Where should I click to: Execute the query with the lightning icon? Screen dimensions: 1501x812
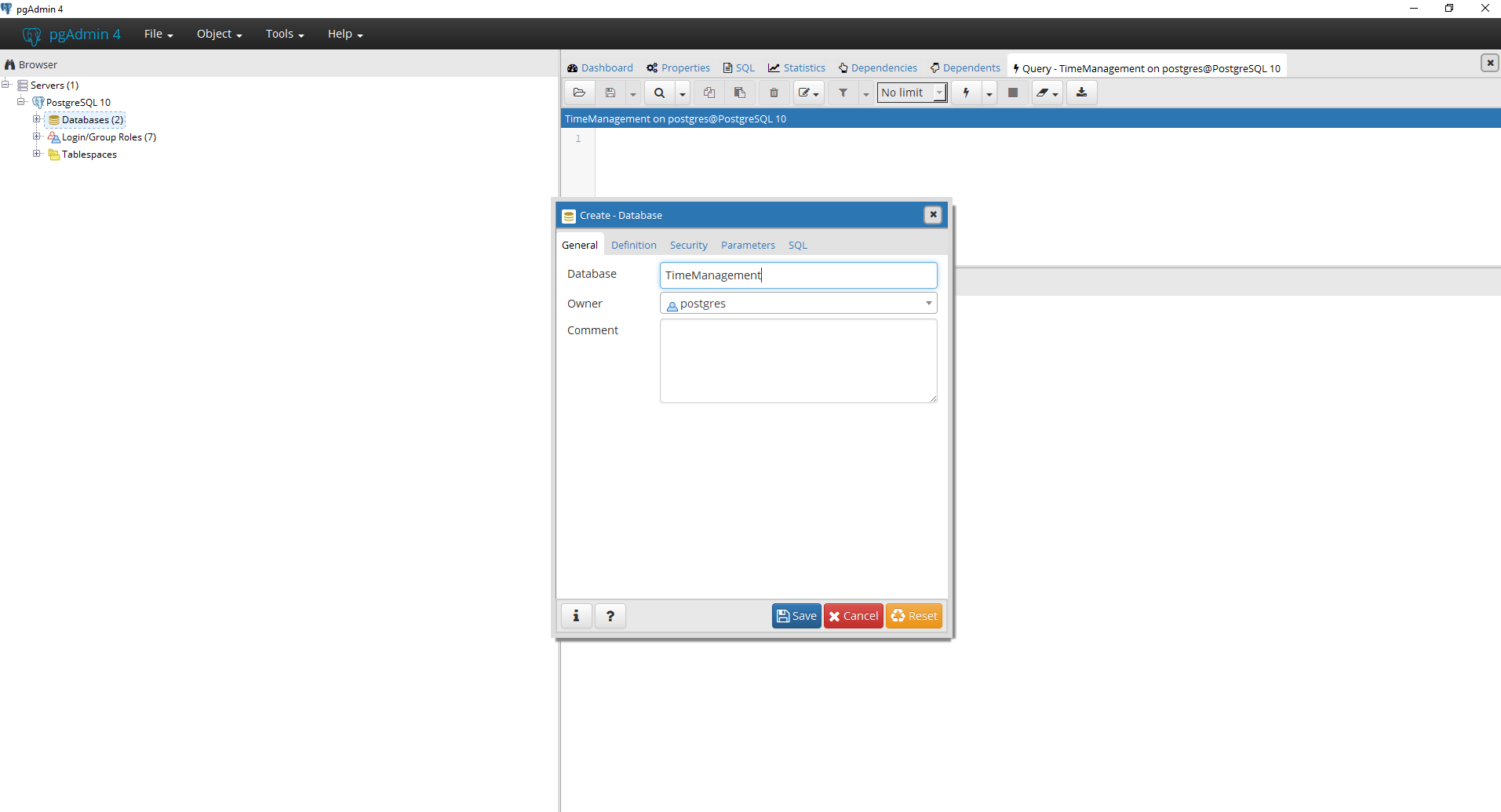click(966, 93)
